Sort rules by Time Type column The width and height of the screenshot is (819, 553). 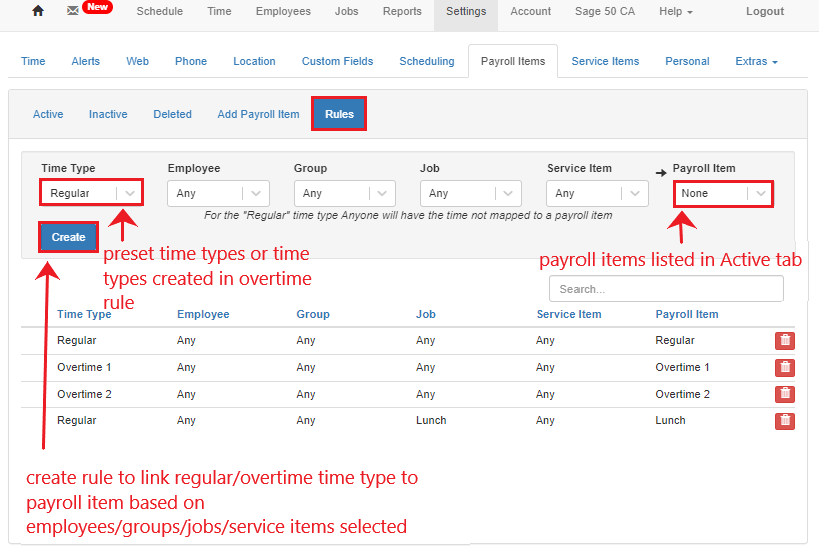click(84, 314)
